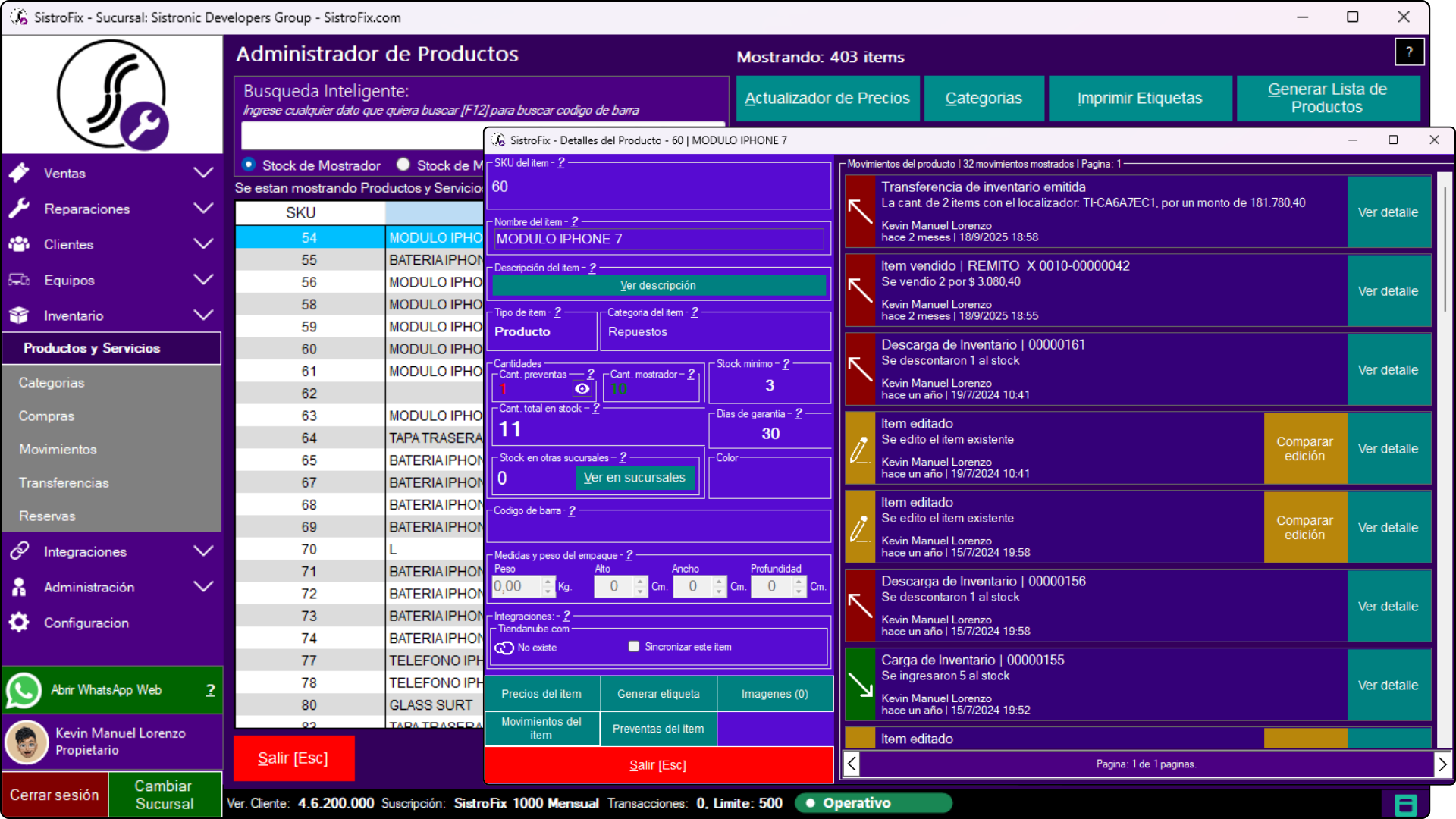1456x819 pixels.
Task: Click Actualizador de Precios button
Action: click(827, 99)
